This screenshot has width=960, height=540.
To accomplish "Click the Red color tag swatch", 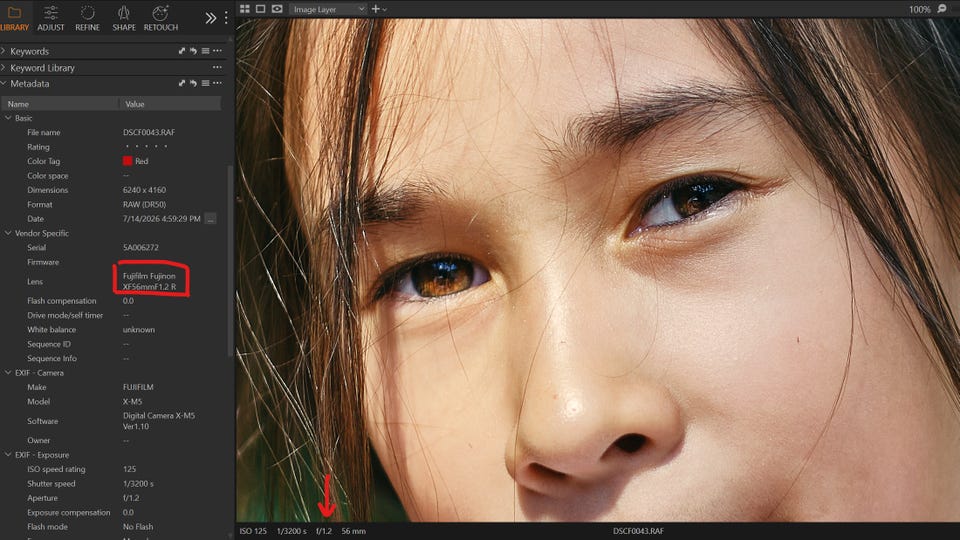I will click(x=127, y=161).
